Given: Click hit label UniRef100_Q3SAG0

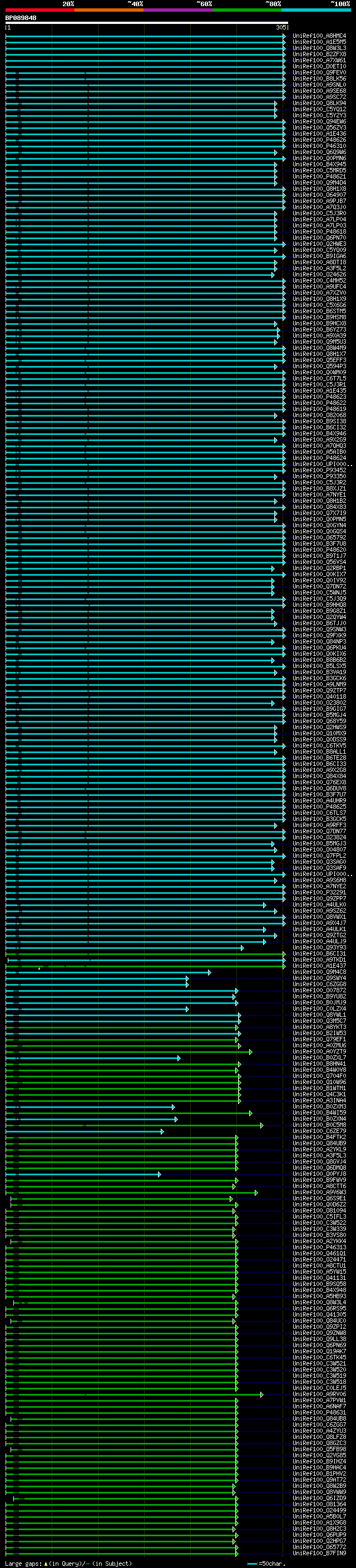Looking at the screenshot, I should (319, 862).
